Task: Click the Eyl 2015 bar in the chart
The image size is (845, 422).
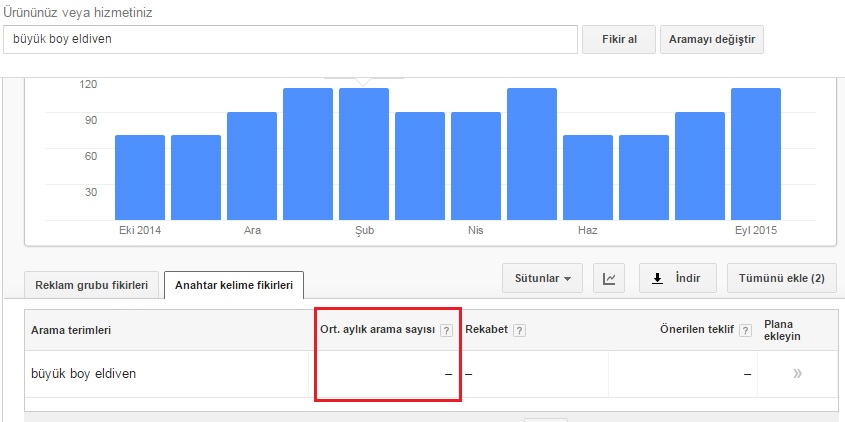Action: [x=756, y=155]
